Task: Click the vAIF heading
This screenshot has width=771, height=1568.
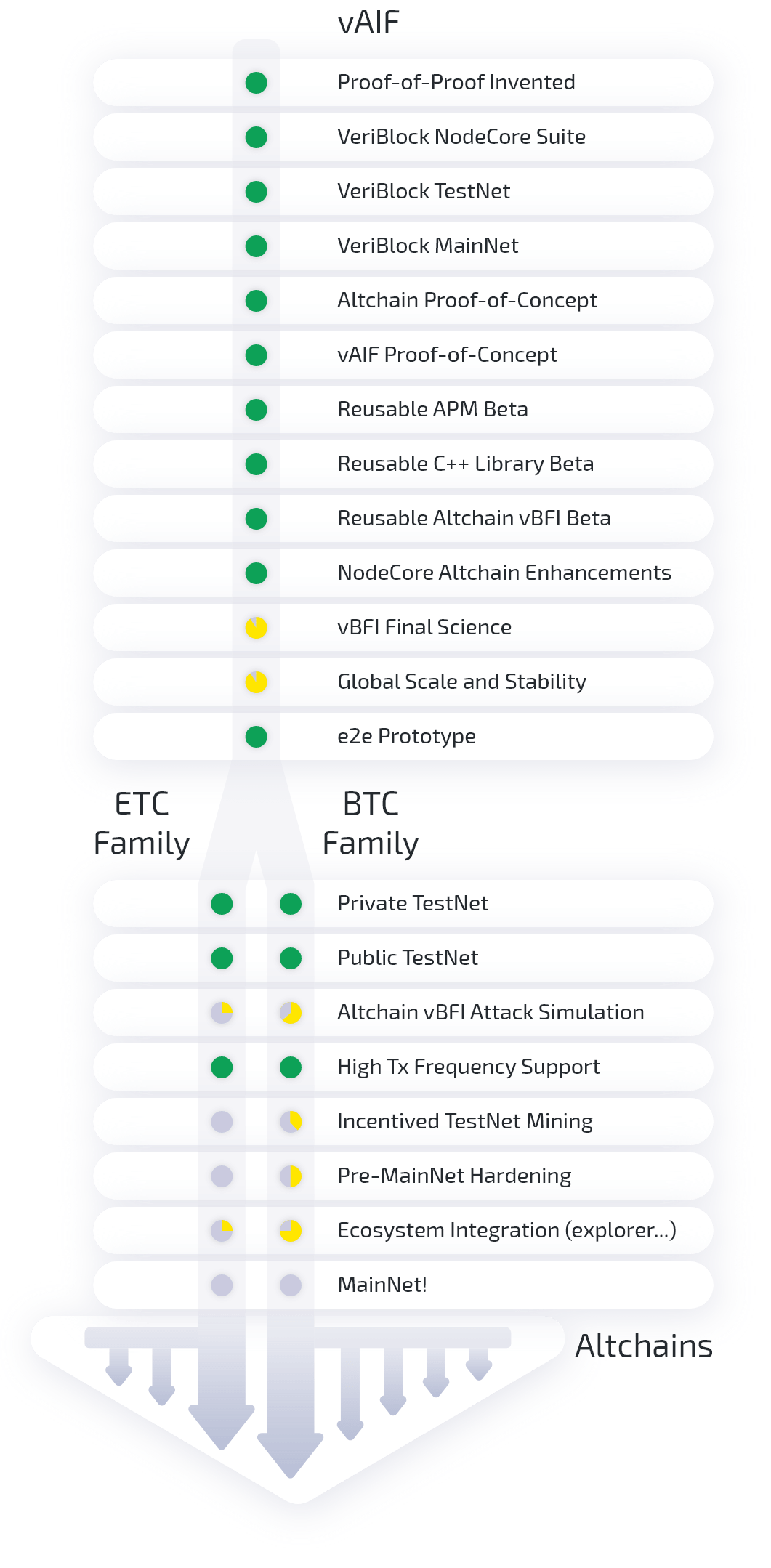Action: (x=368, y=22)
